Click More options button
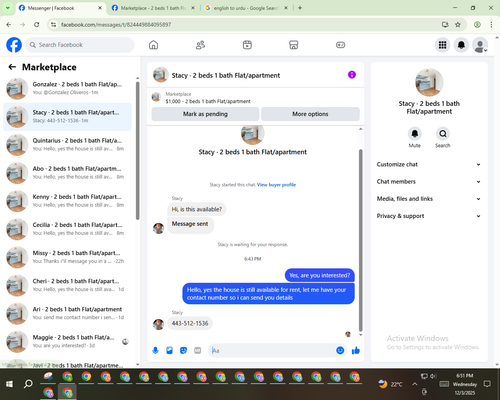This screenshot has height=400, width=500. coord(310,114)
